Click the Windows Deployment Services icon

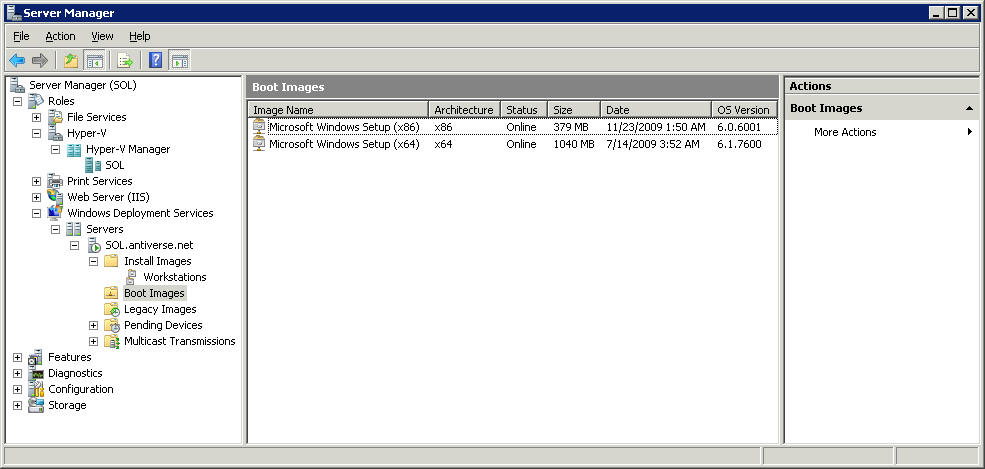55,213
